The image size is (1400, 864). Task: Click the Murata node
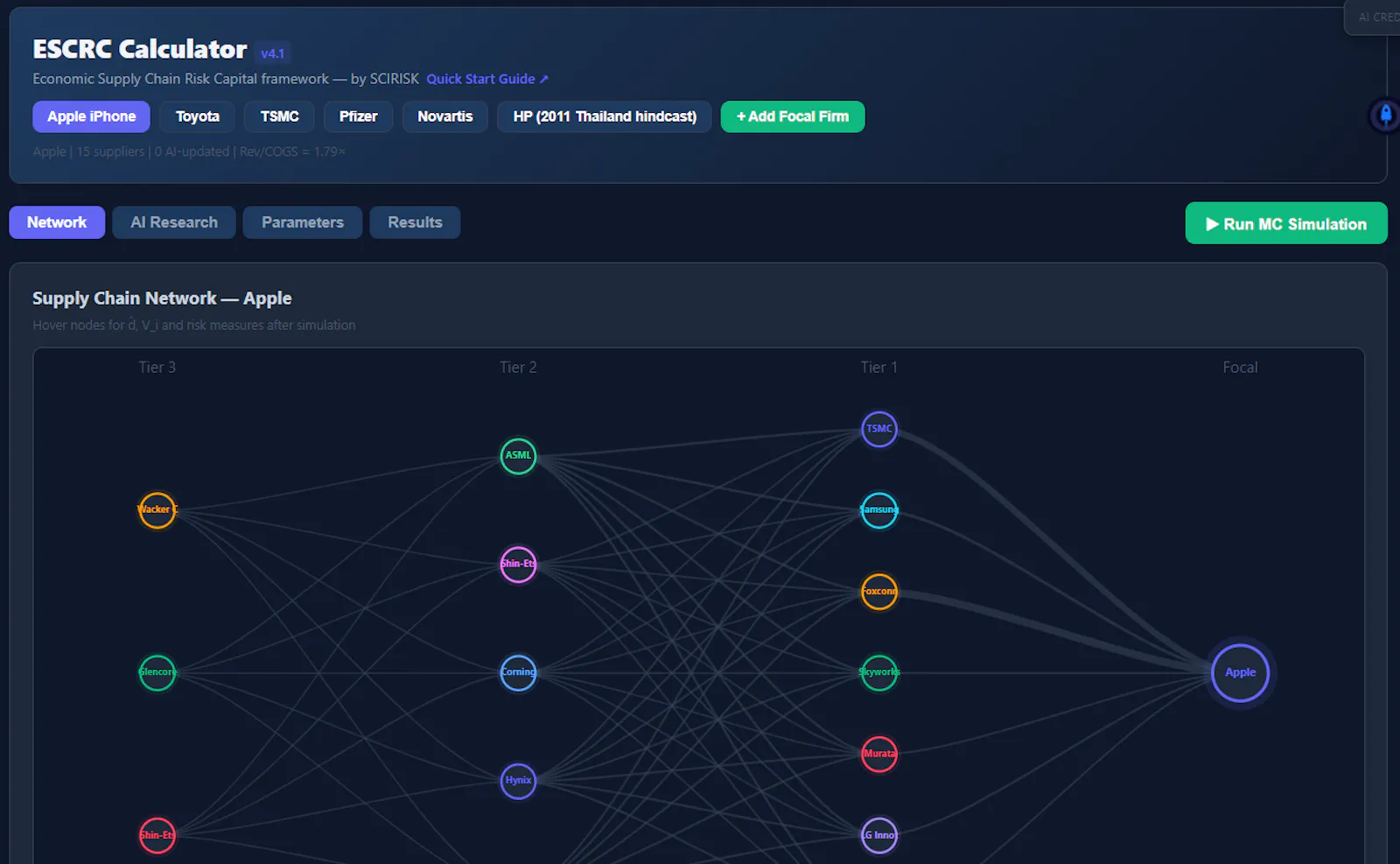[x=879, y=754]
